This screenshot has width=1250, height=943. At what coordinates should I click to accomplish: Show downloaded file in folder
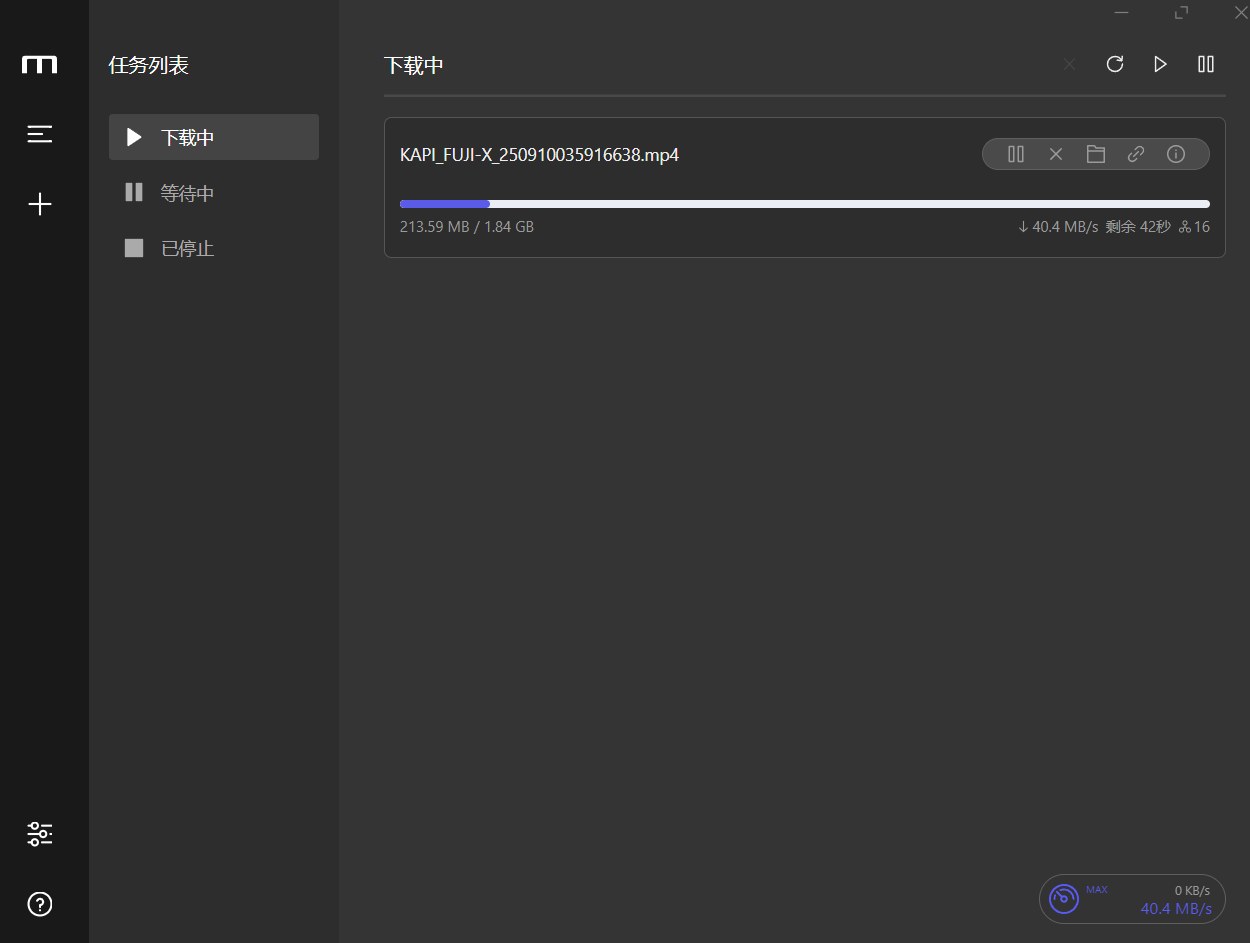(1096, 154)
